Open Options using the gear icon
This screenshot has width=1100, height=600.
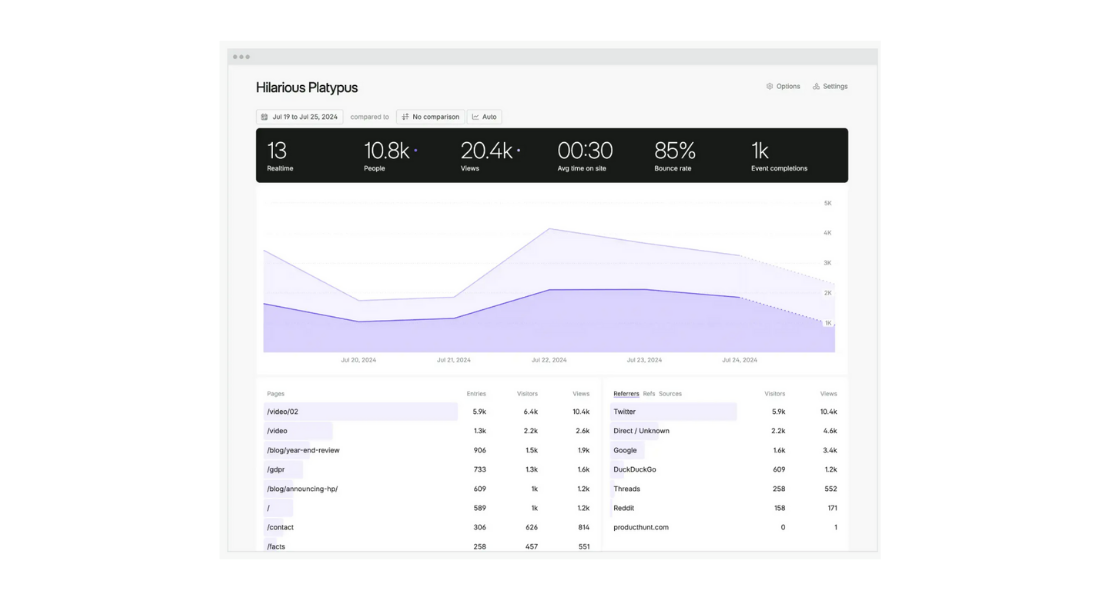(x=770, y=86)
